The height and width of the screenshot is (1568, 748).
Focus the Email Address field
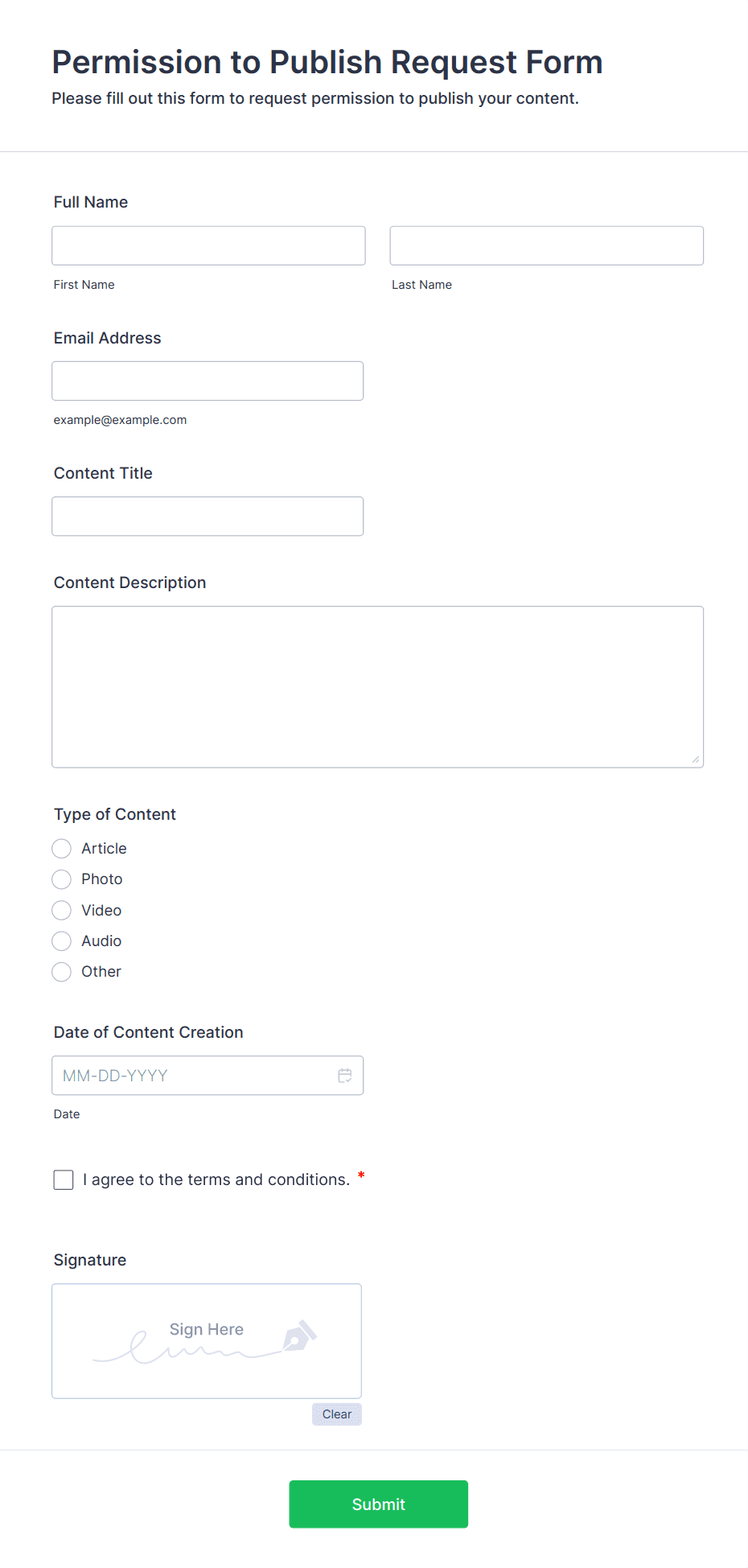coord(208,381)
